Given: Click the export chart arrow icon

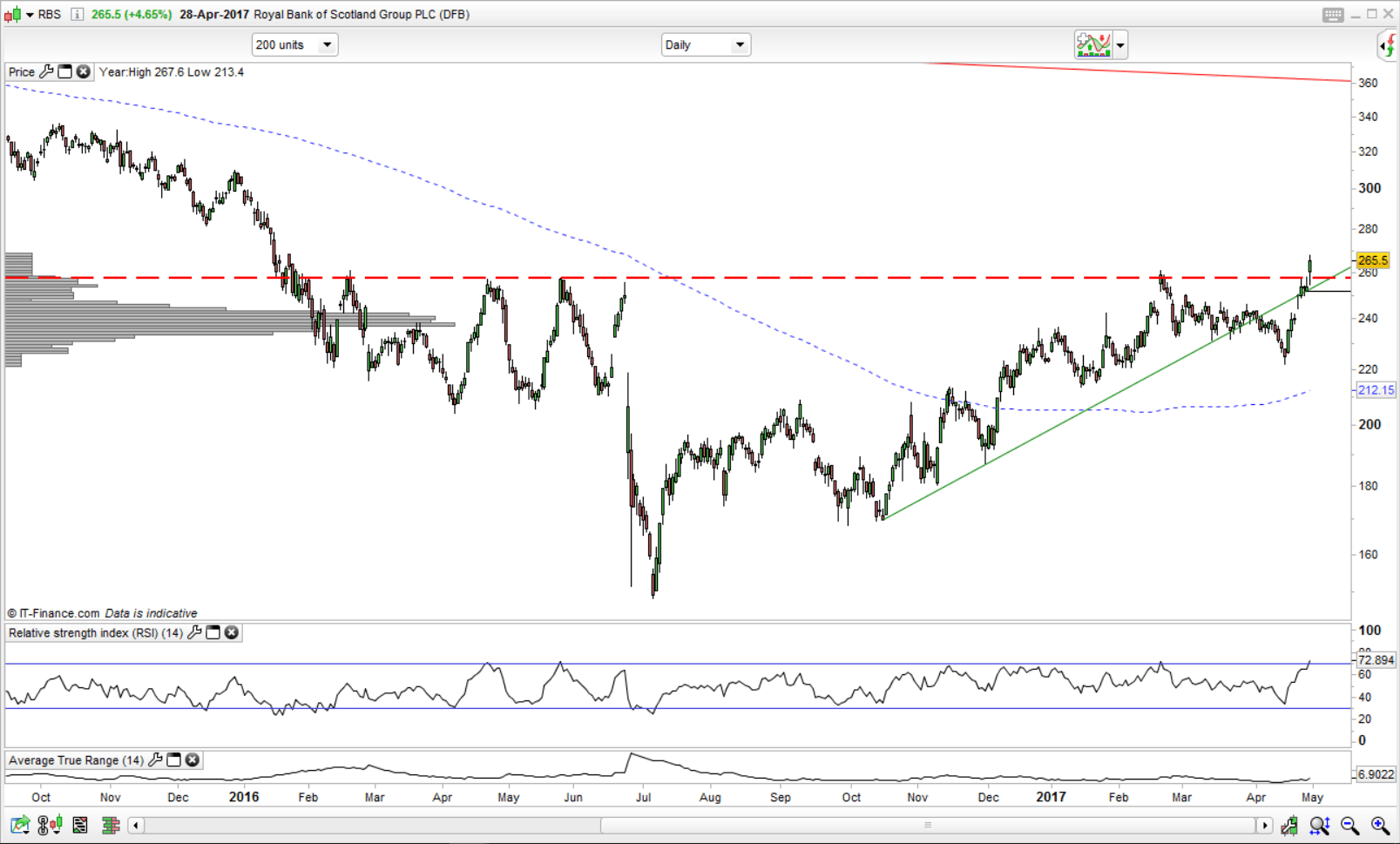Looking at the screenshot, I should click(x=19, y=825).
